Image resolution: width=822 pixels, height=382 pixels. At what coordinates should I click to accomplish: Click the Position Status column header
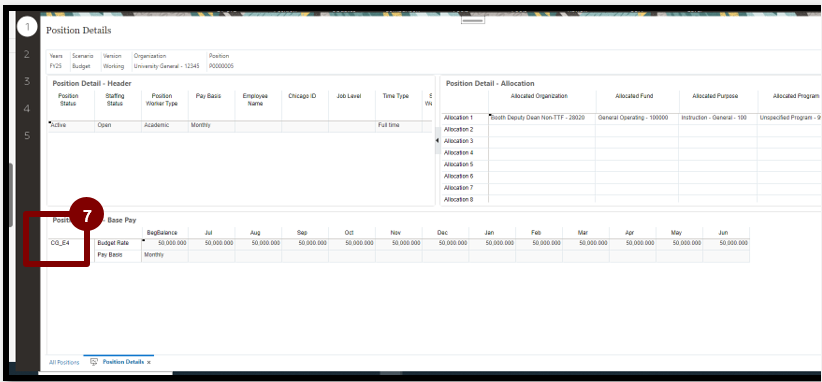coord(68,100)
